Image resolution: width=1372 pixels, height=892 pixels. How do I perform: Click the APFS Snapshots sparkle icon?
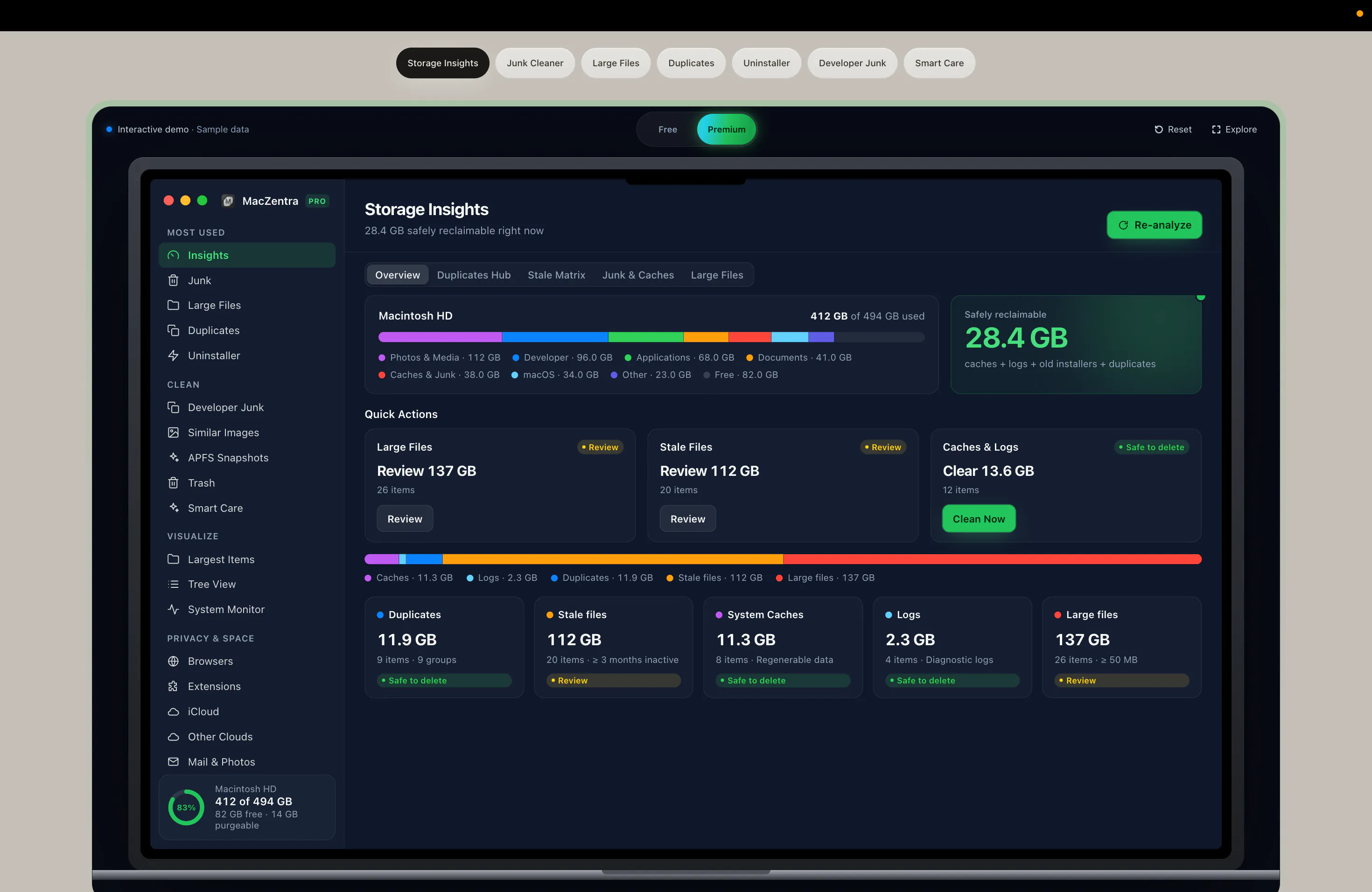[x=173, y=458]
